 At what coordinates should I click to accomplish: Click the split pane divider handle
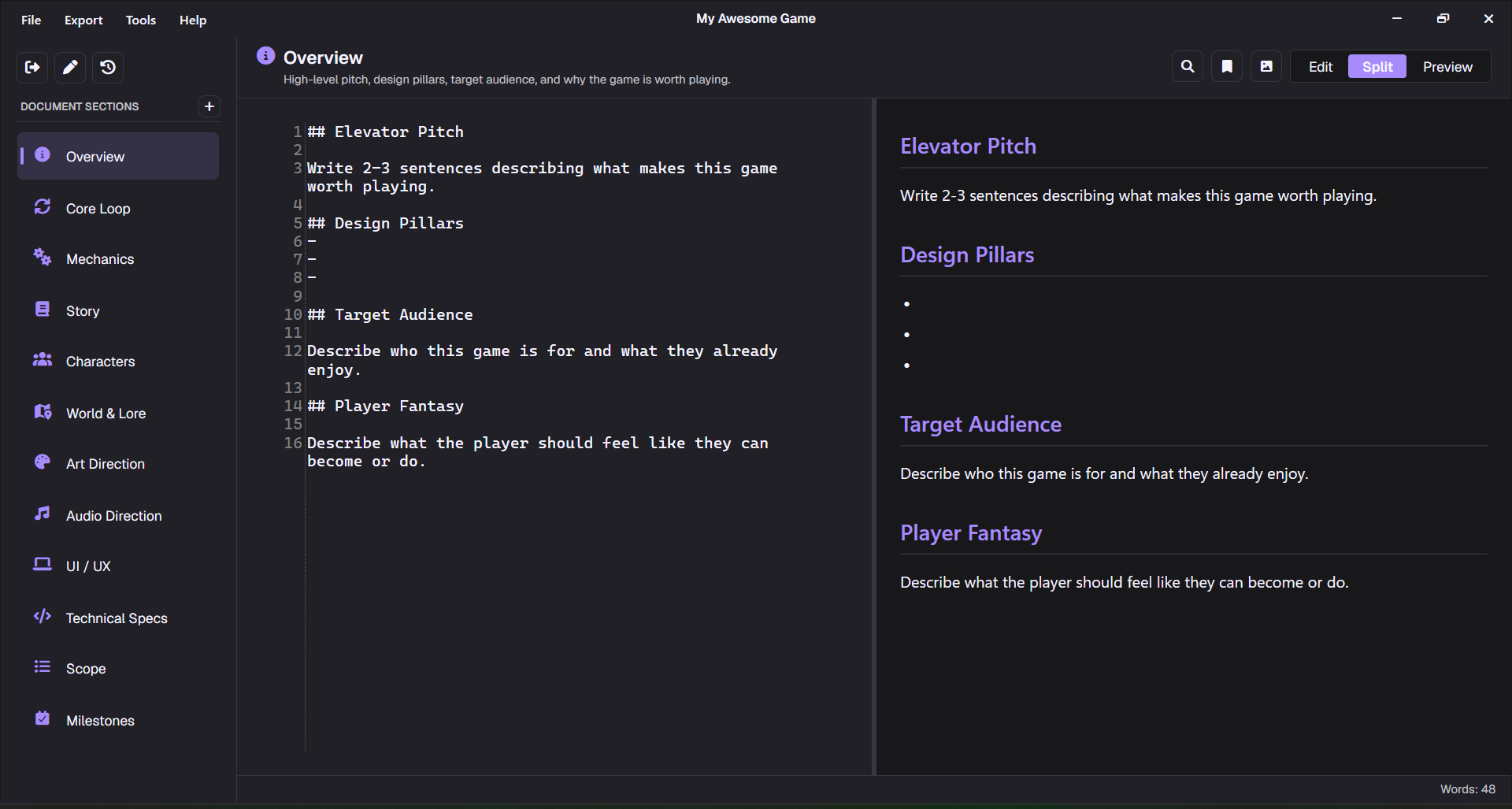point(873,436)
